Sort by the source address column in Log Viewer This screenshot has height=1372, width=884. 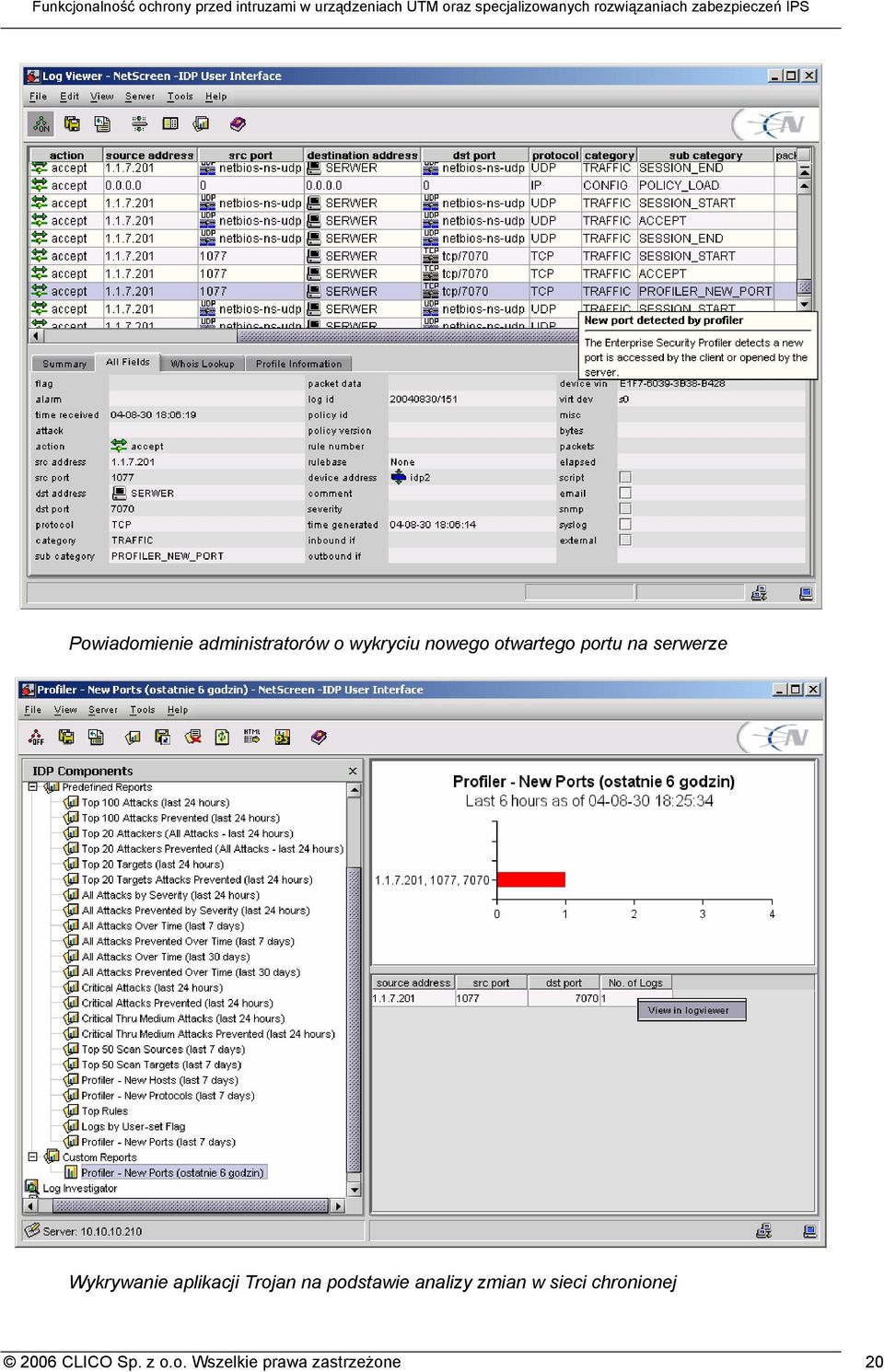pyautogui.click(x=149, y=156)
